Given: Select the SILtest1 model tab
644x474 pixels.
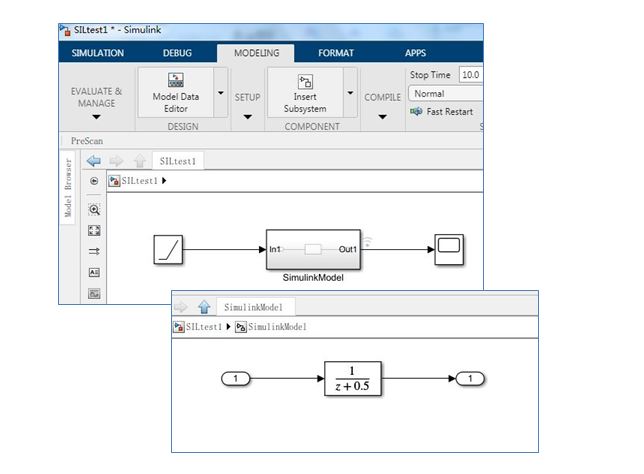Looking at the screenshot, I should [x=178, y=161].
